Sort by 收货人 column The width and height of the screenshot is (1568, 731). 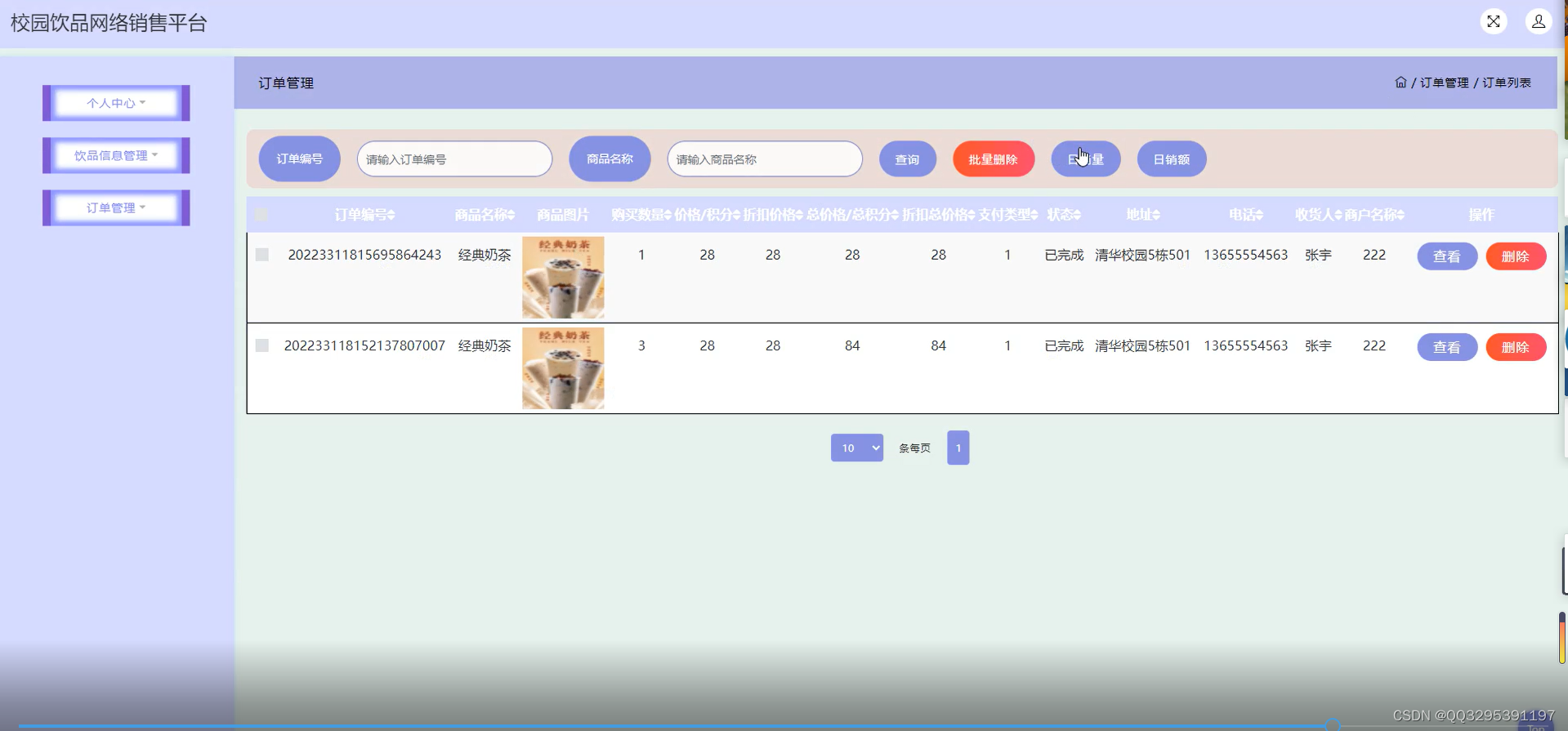pos(1319,215)
